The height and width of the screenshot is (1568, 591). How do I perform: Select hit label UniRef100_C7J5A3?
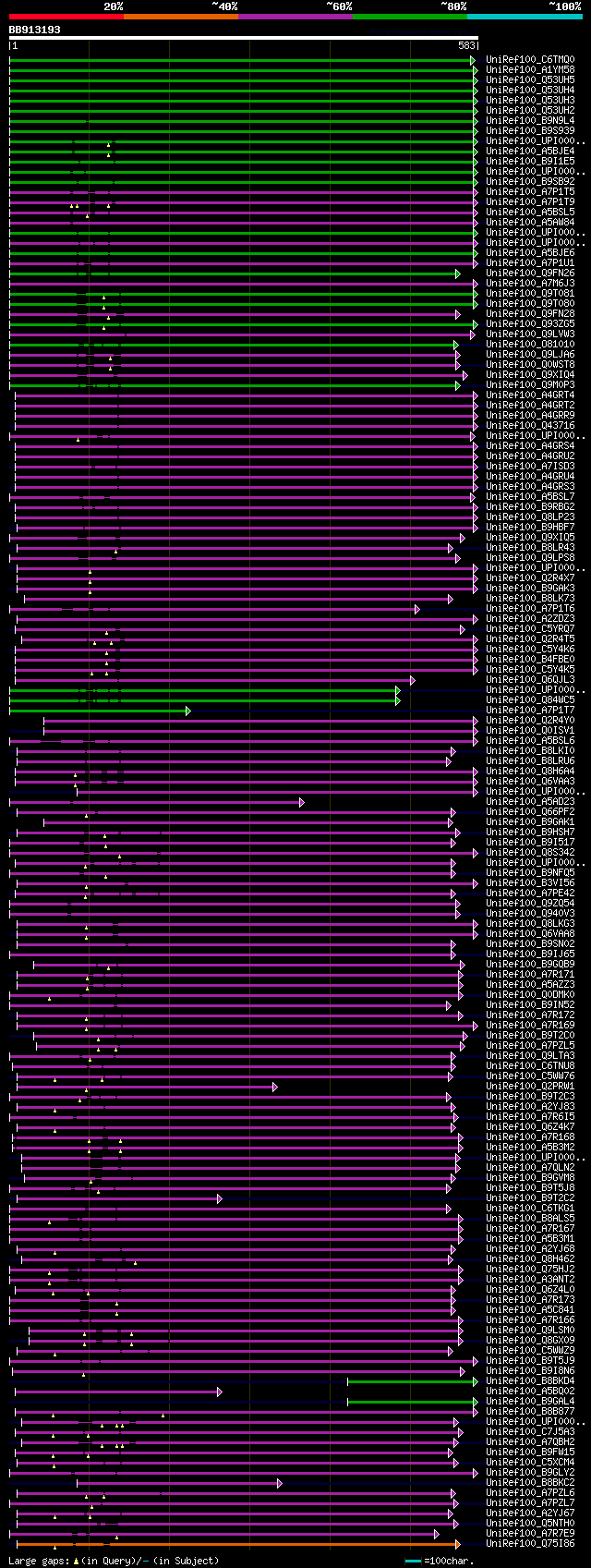click(530, 1432)
